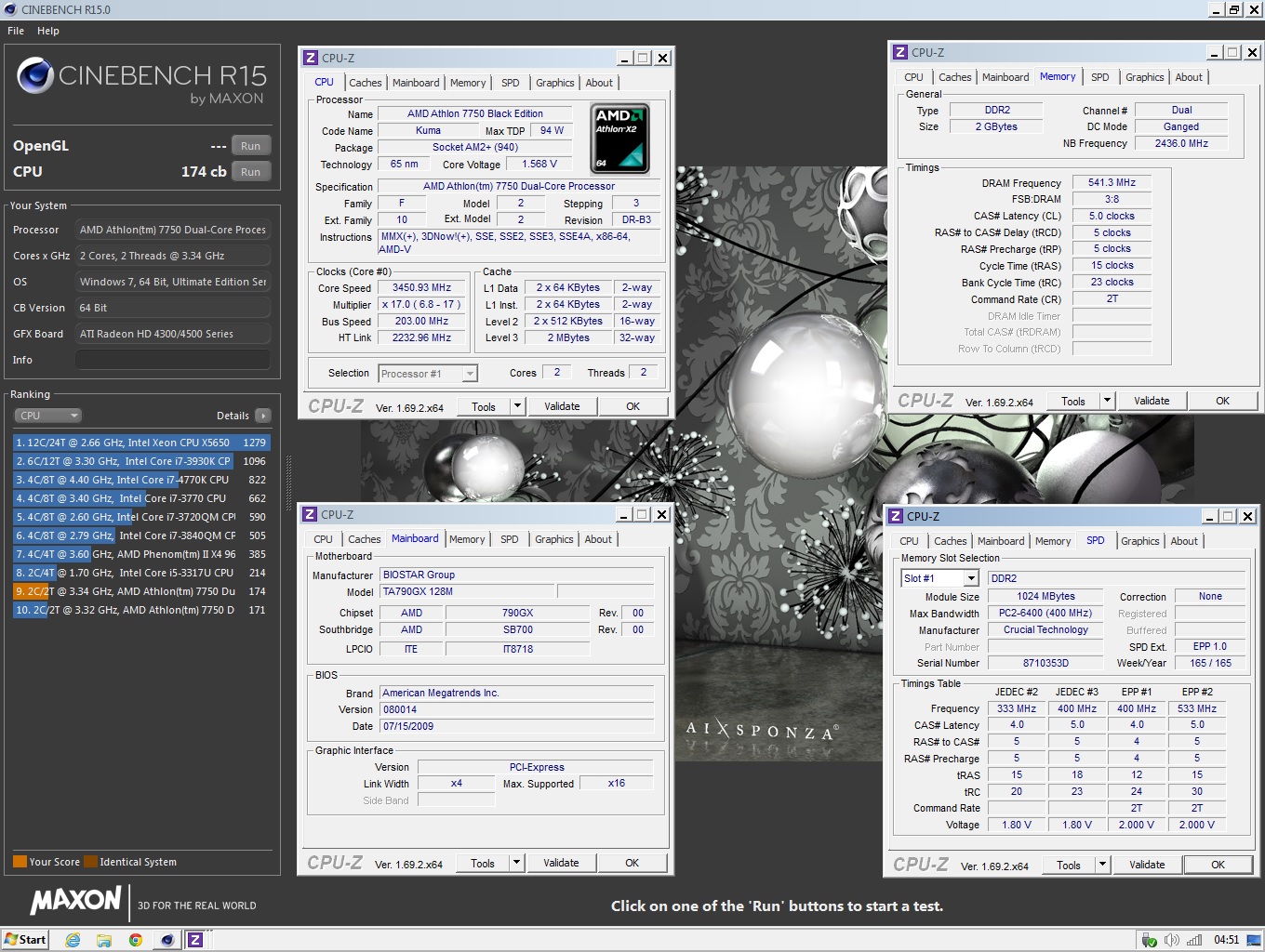Click OK in the SPD window

pos(1218,865)
